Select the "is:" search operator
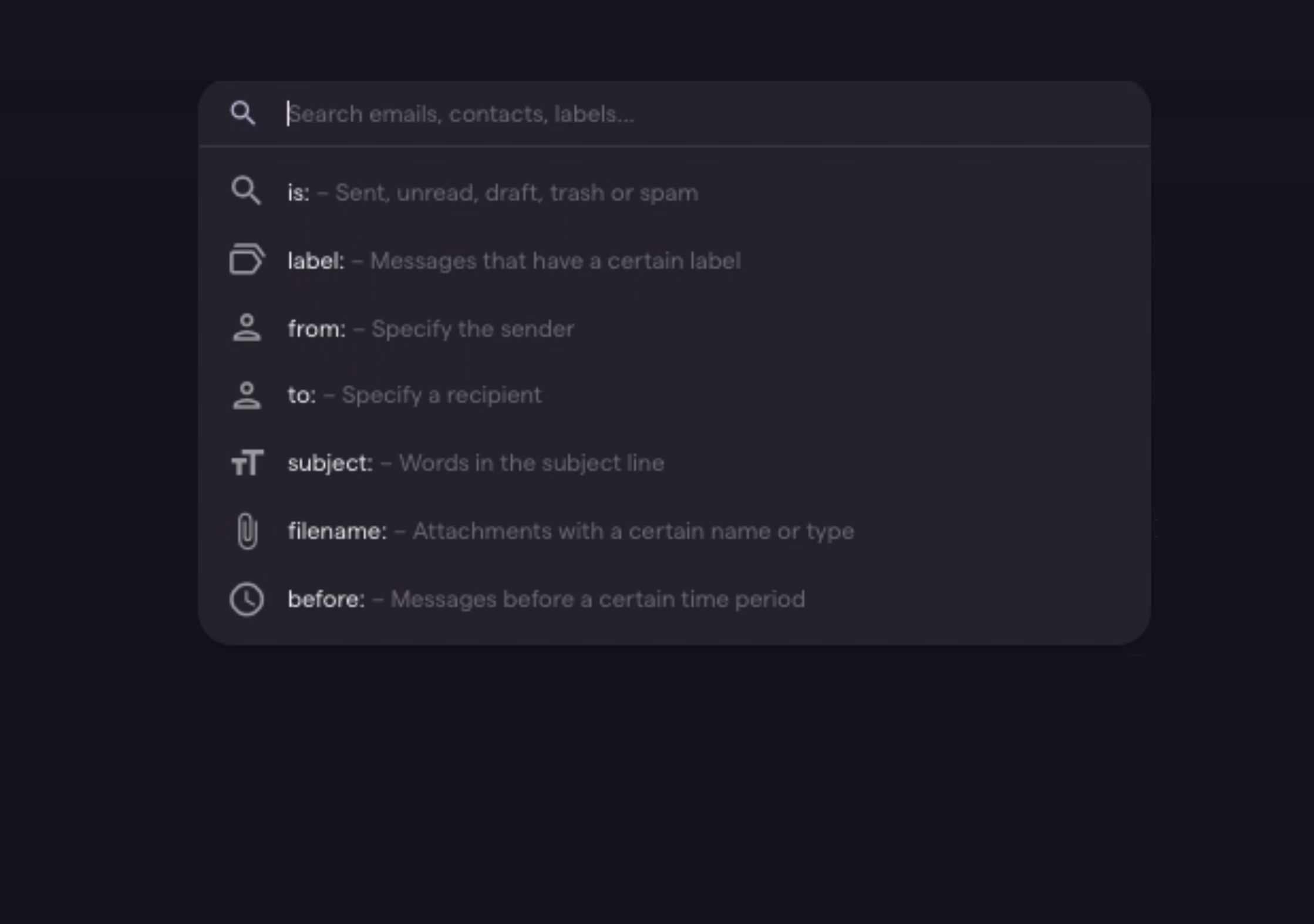 pyautogui.click(x=298, y=193)
